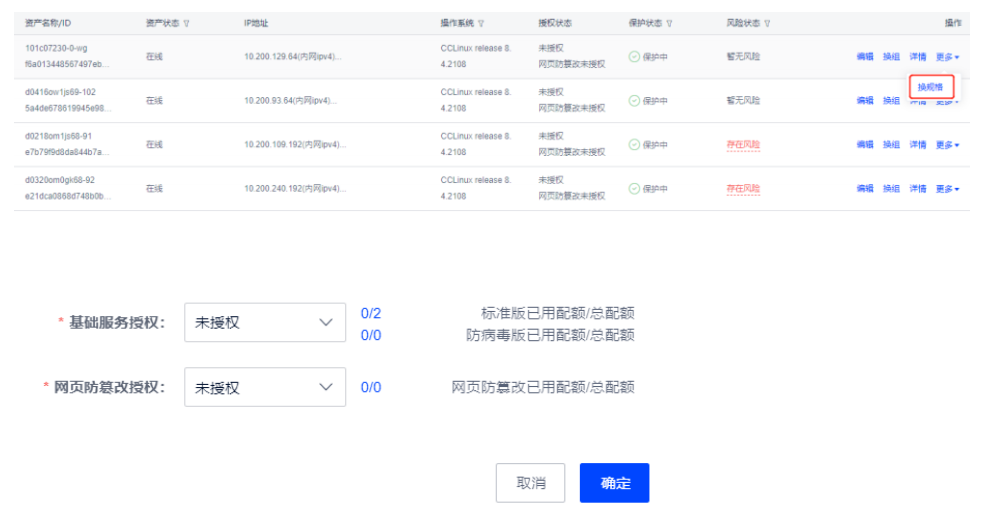
Task: Click protection check icon for 101c07230-0-wg
Action: (634, 57)
